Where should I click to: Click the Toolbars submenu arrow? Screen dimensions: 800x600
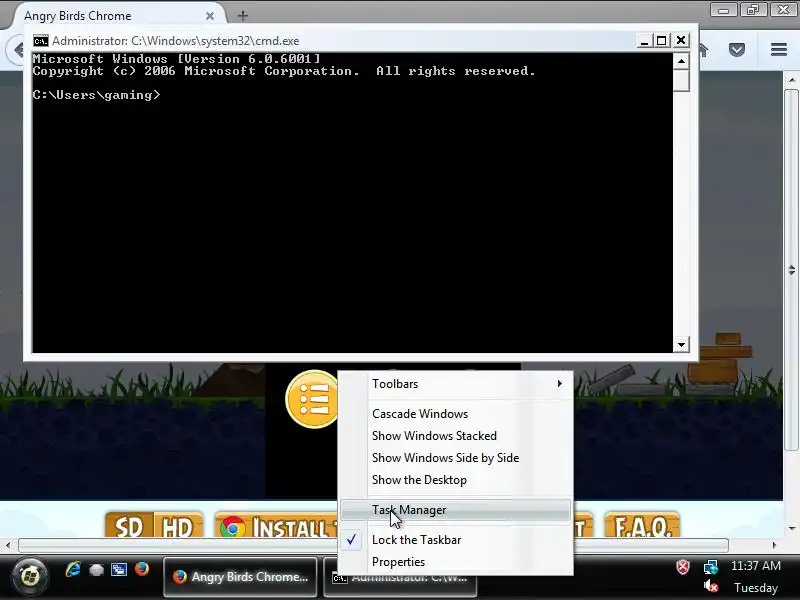point(560,383)
